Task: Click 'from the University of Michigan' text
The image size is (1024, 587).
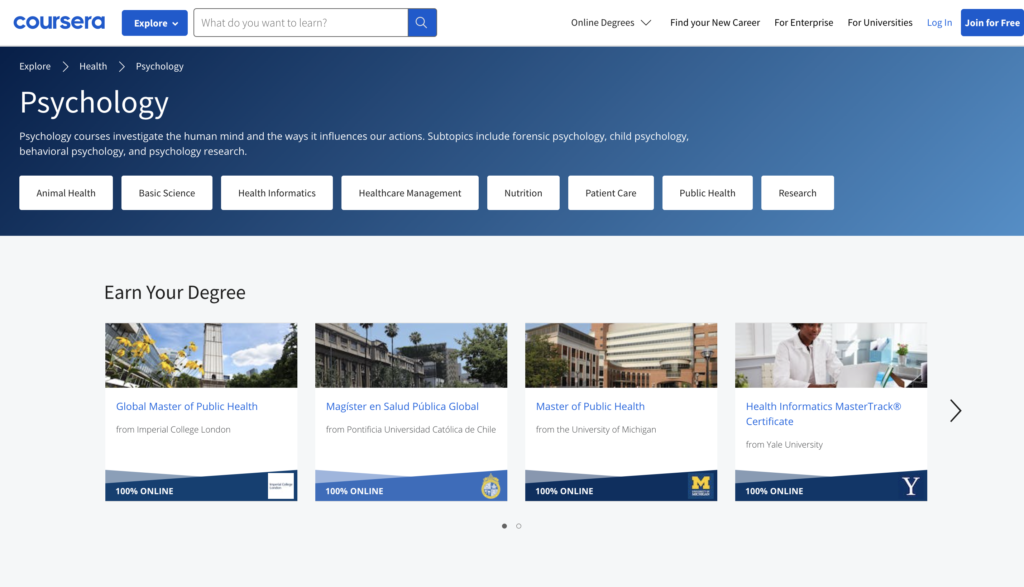Action: tap(596, 429)
